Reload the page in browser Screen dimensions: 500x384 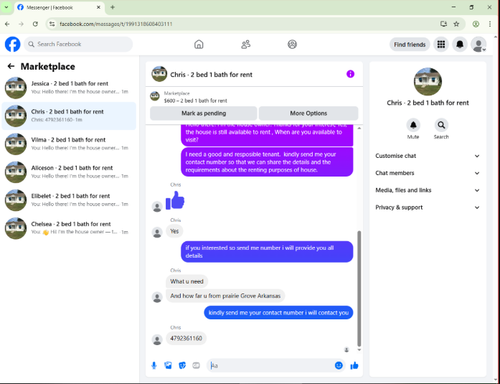click(35, 24)
